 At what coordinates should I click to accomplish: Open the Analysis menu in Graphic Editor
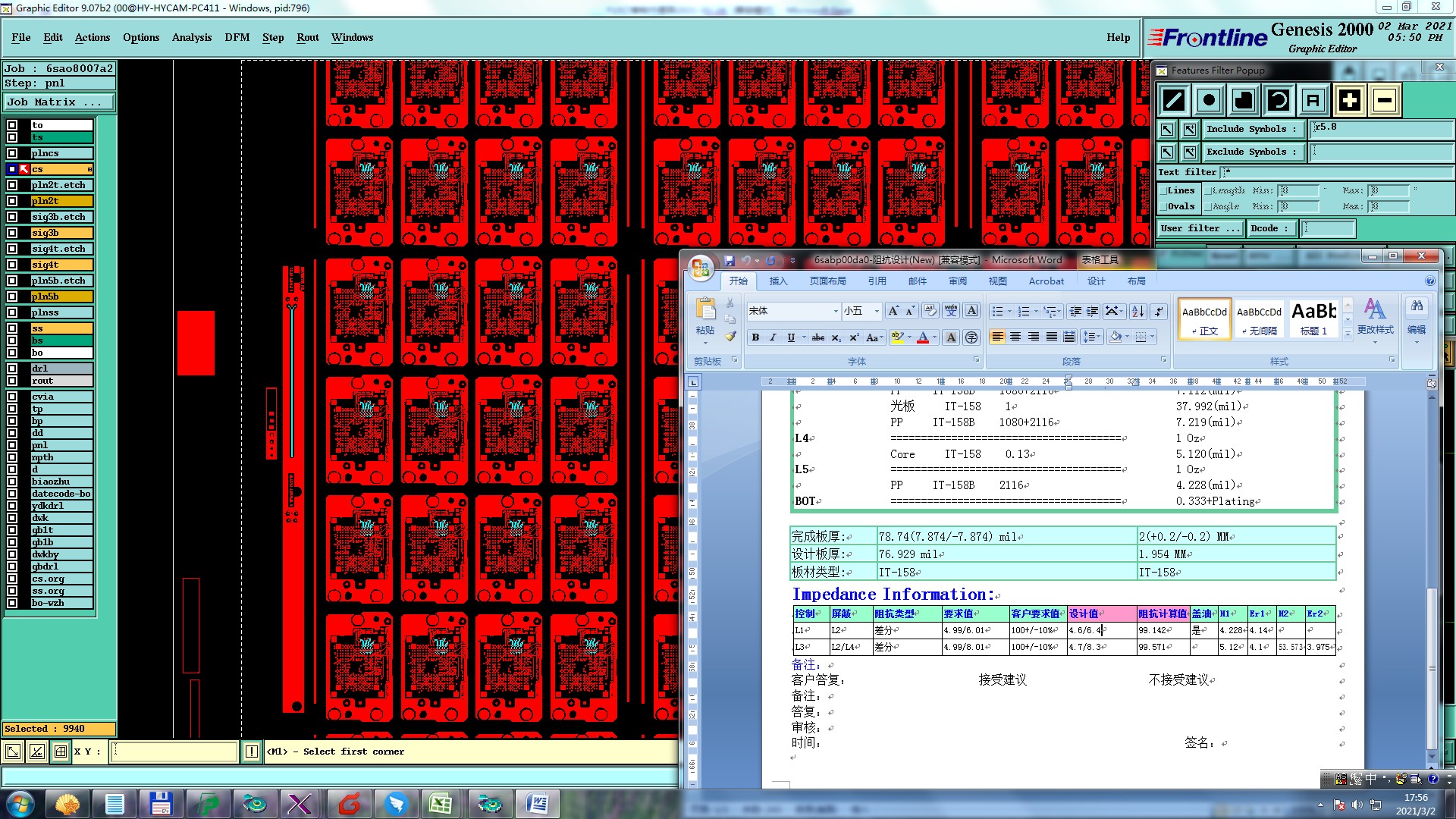192,37
